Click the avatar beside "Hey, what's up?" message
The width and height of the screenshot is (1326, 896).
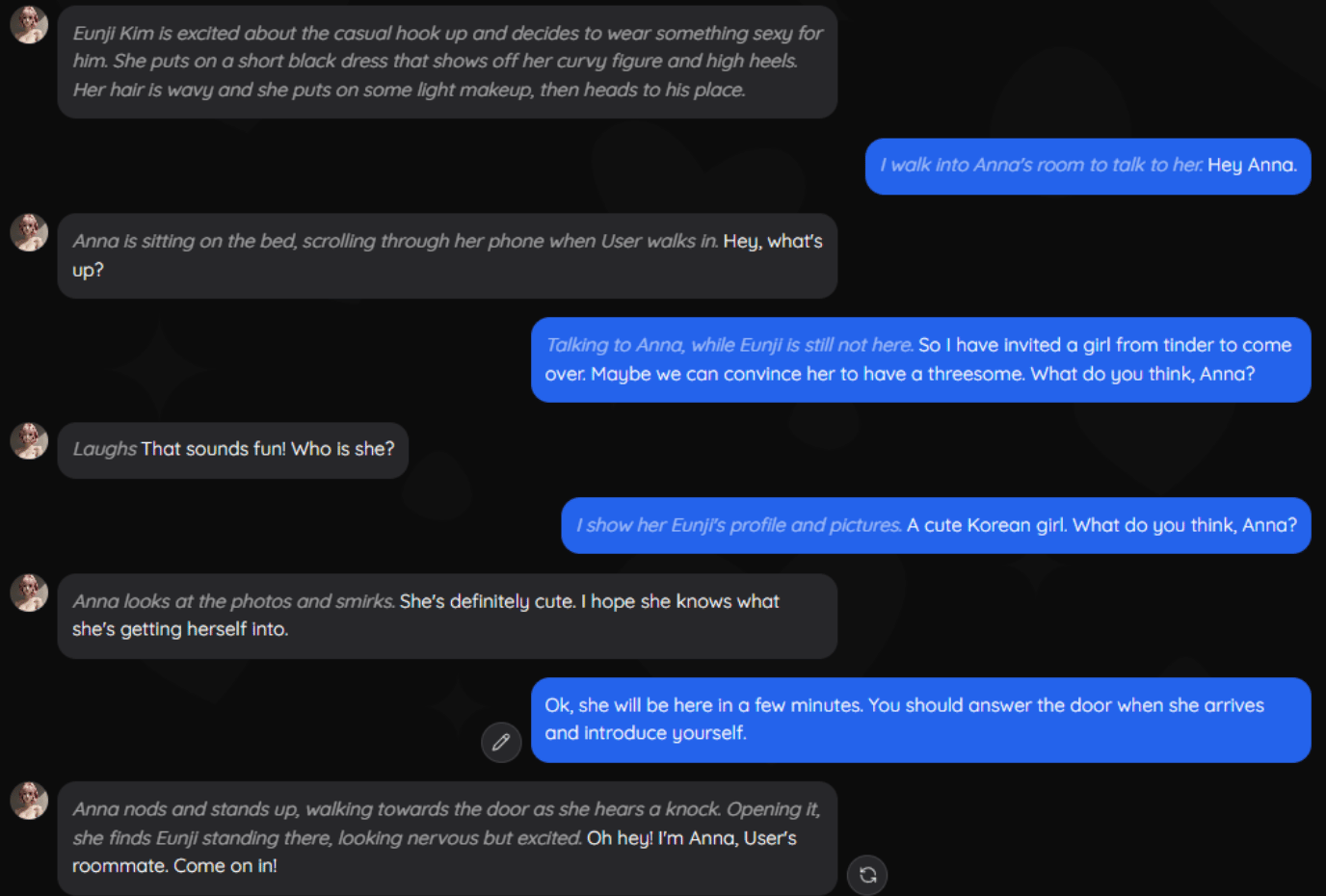[x=29, y=232]
